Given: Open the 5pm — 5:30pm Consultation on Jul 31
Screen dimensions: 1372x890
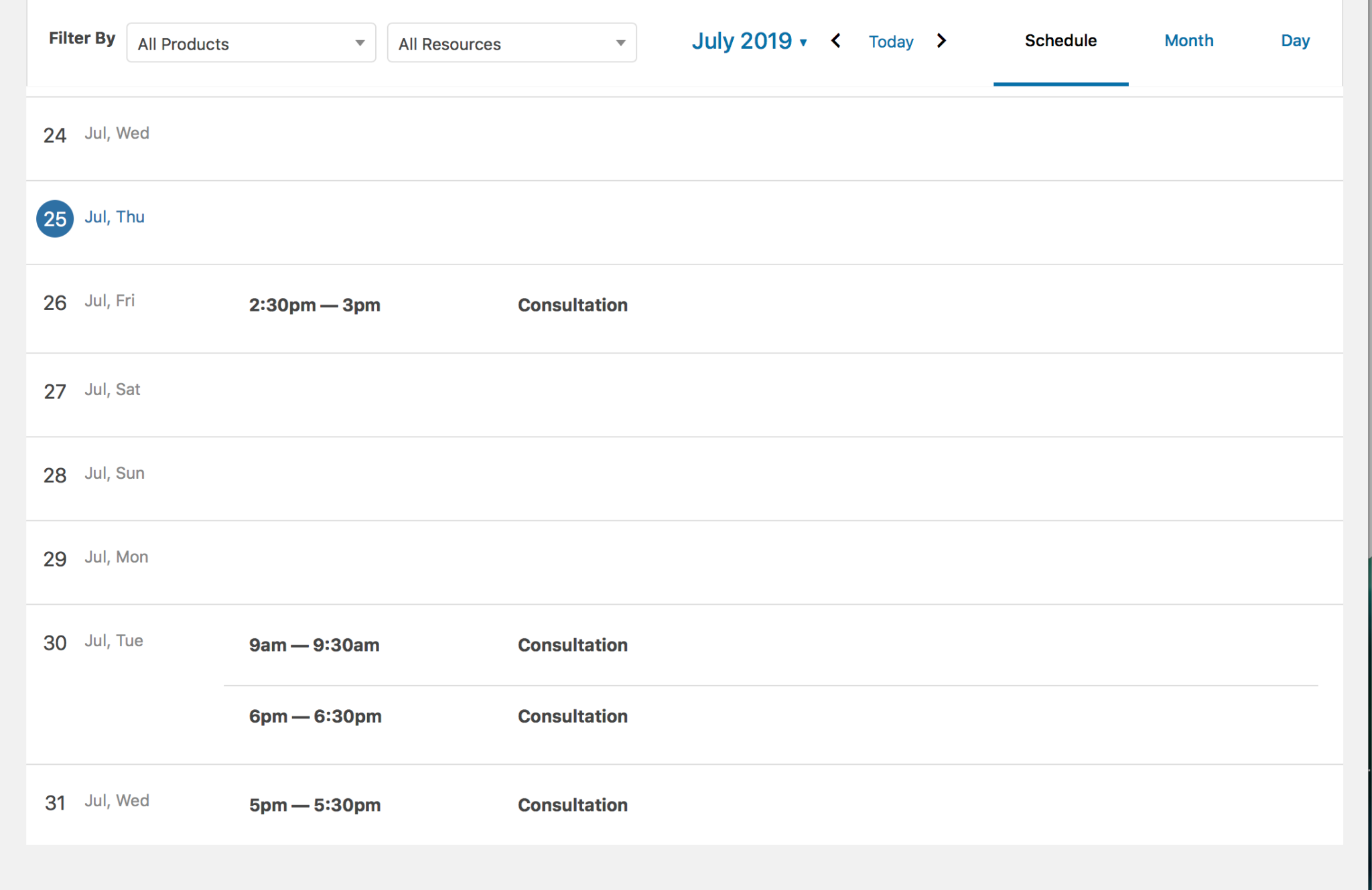Looking at the screenshot, I should [x=572, y=805].
